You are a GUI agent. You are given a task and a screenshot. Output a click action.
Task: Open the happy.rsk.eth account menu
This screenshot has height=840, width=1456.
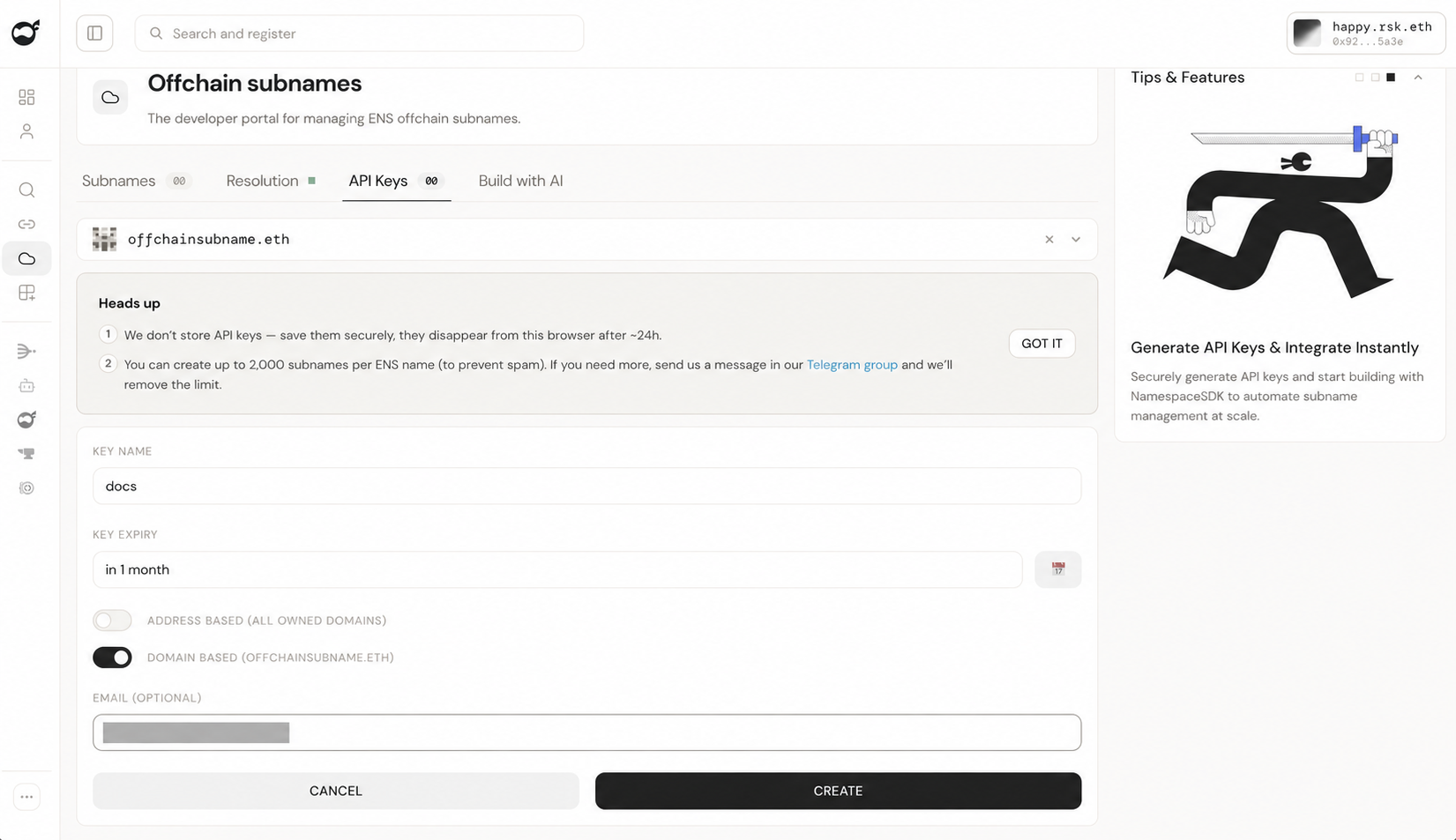click(x=1366, y=33)
